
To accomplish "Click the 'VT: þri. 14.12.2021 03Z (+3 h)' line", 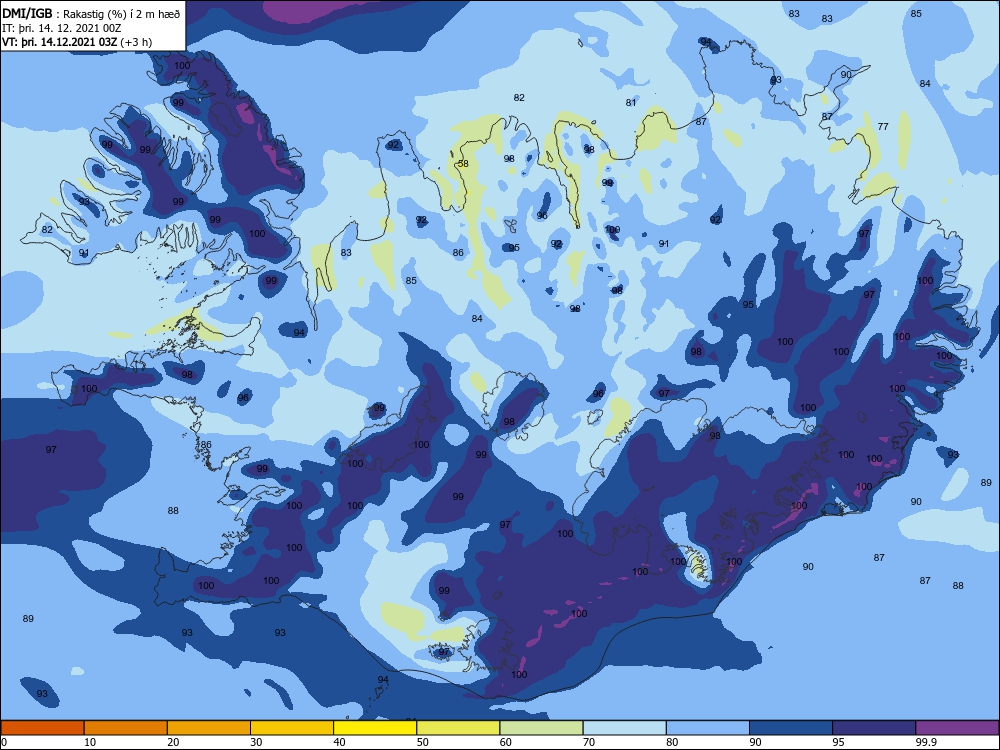I will (77, 42).
